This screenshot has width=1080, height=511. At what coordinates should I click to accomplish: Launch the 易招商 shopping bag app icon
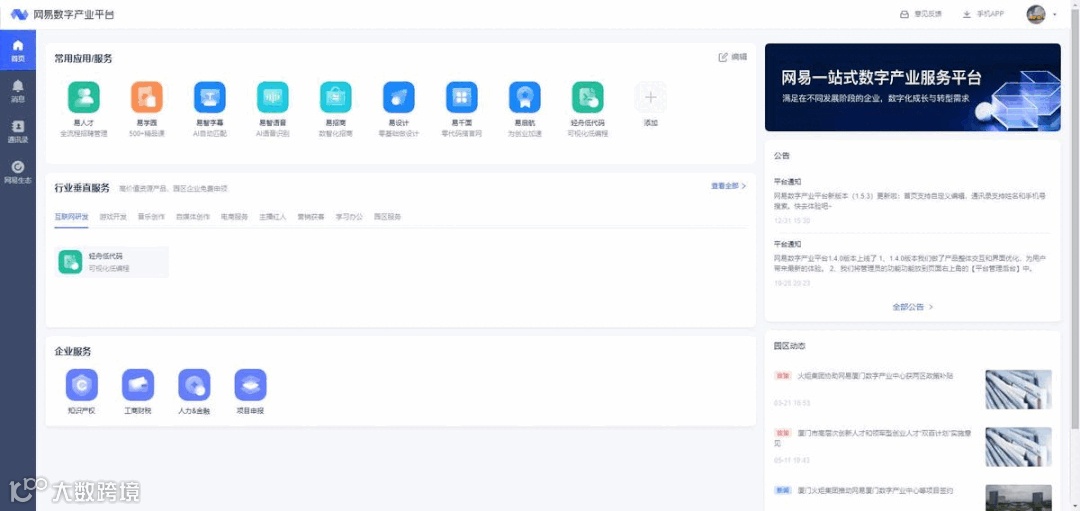pyautogui.click(x=335, y=97)
